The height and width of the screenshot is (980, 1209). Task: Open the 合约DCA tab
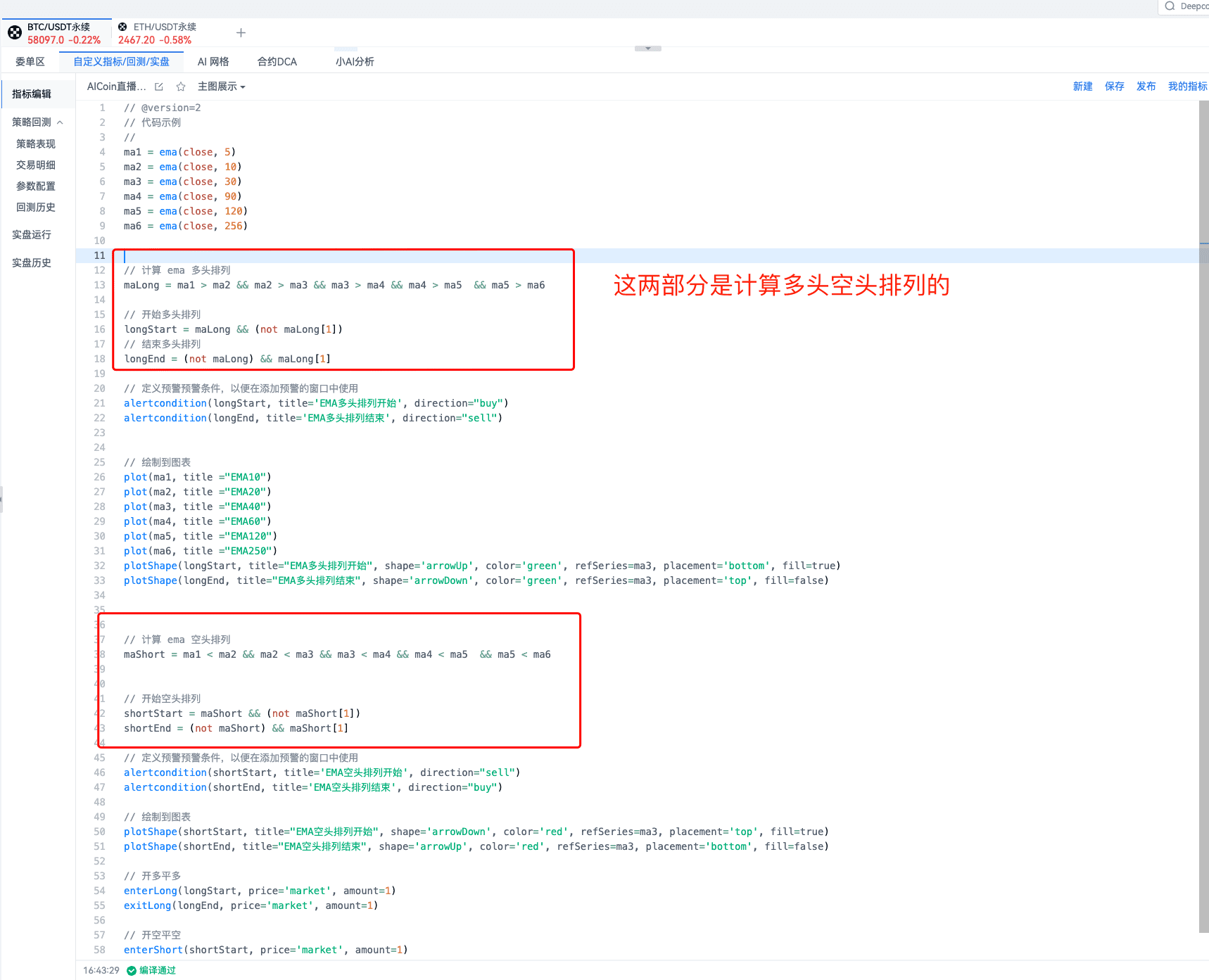(277, 62)
